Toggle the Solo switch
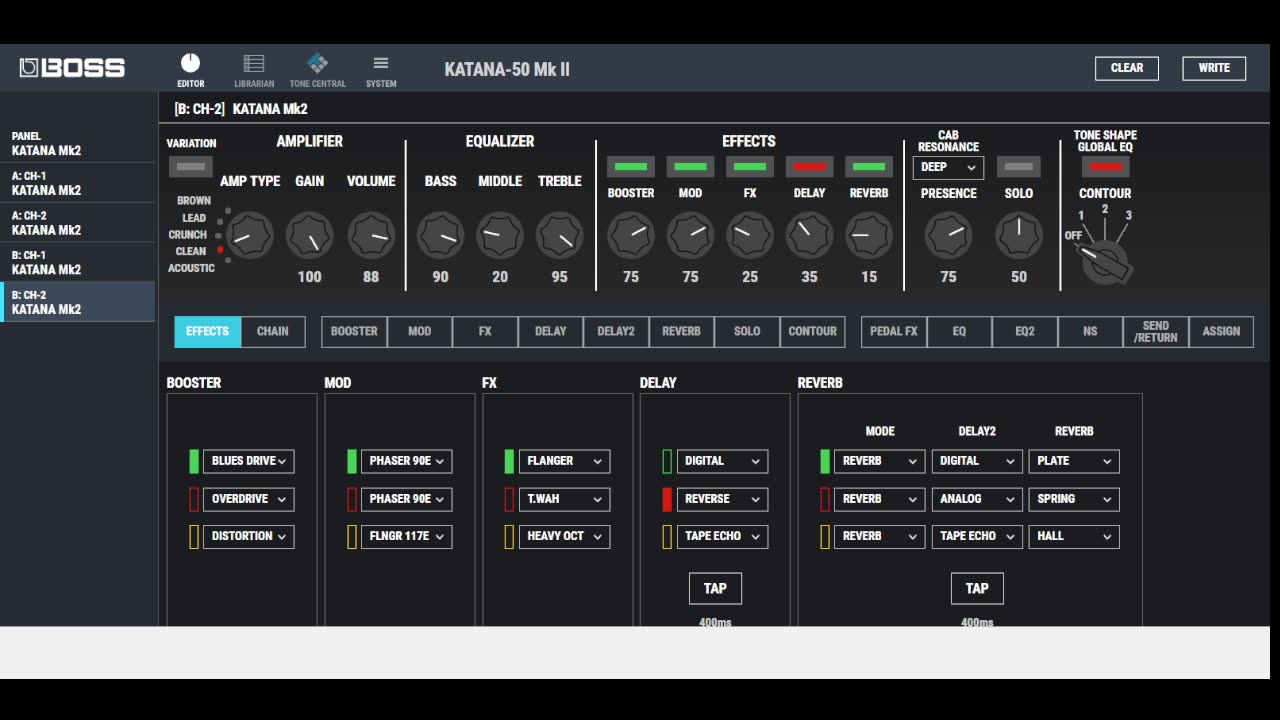Viewport: 1280px width, 720px height. (1019, 166)
